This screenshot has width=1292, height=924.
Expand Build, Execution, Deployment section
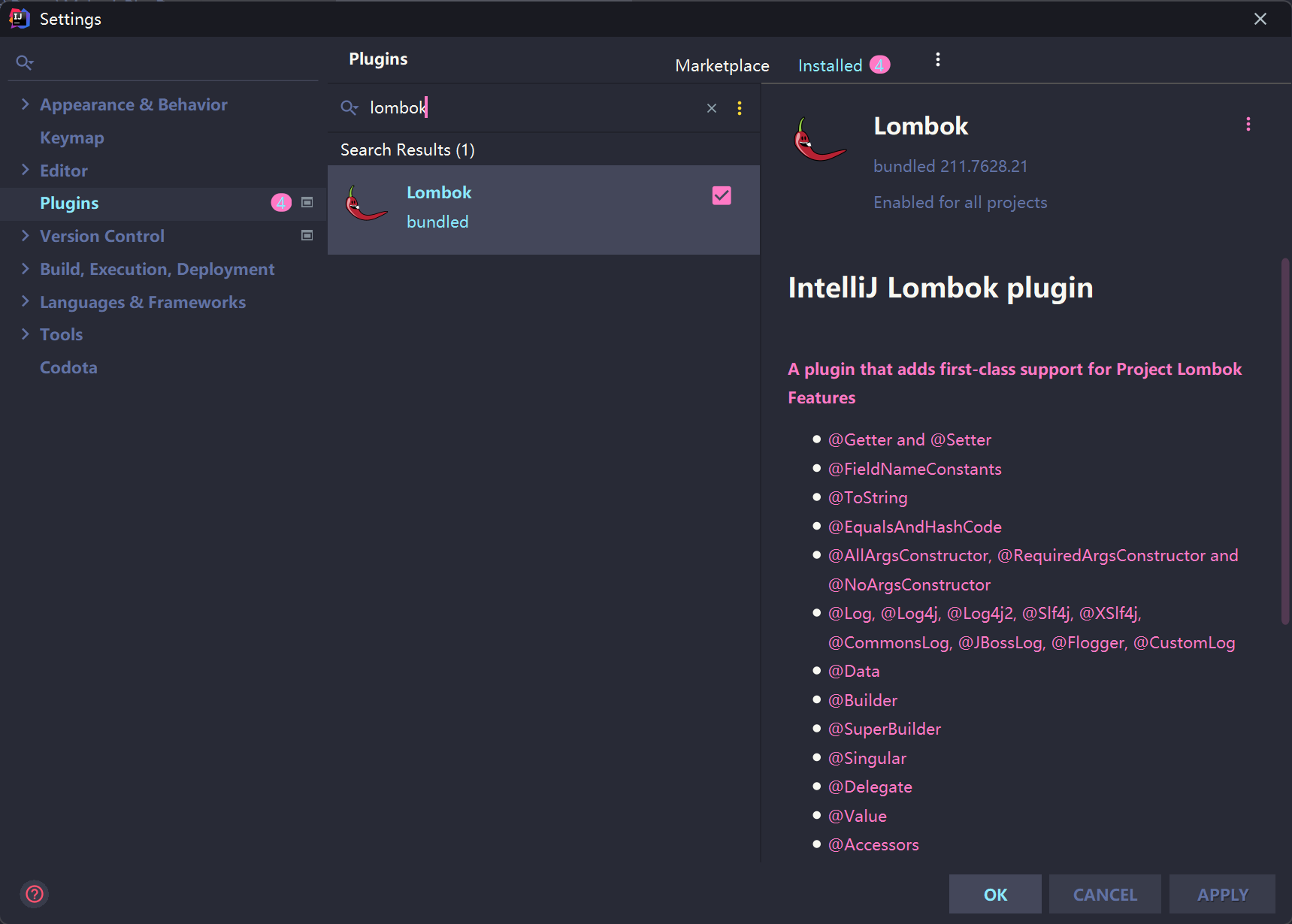pos(25,269)
